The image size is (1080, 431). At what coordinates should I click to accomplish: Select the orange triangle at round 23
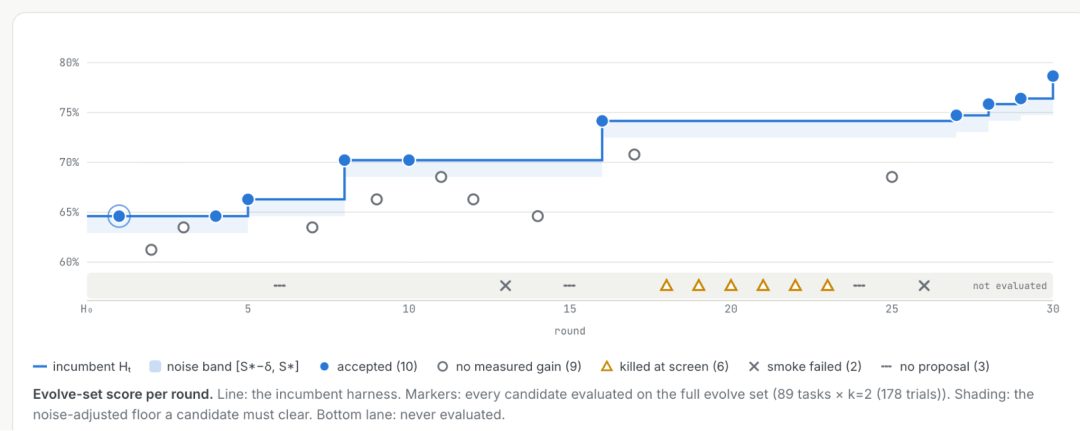click(828, 285)
